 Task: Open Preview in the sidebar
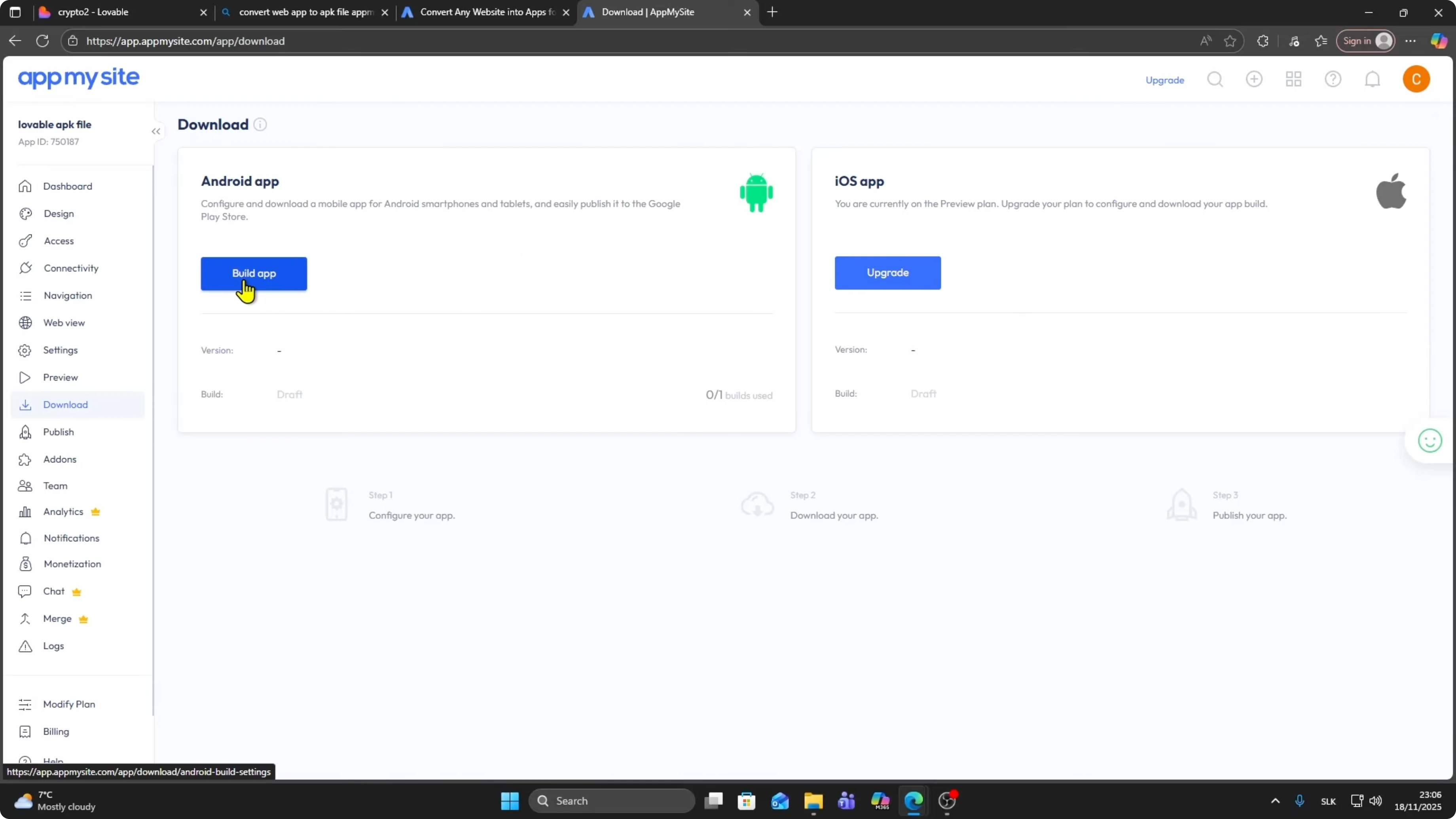click(78, 377)
